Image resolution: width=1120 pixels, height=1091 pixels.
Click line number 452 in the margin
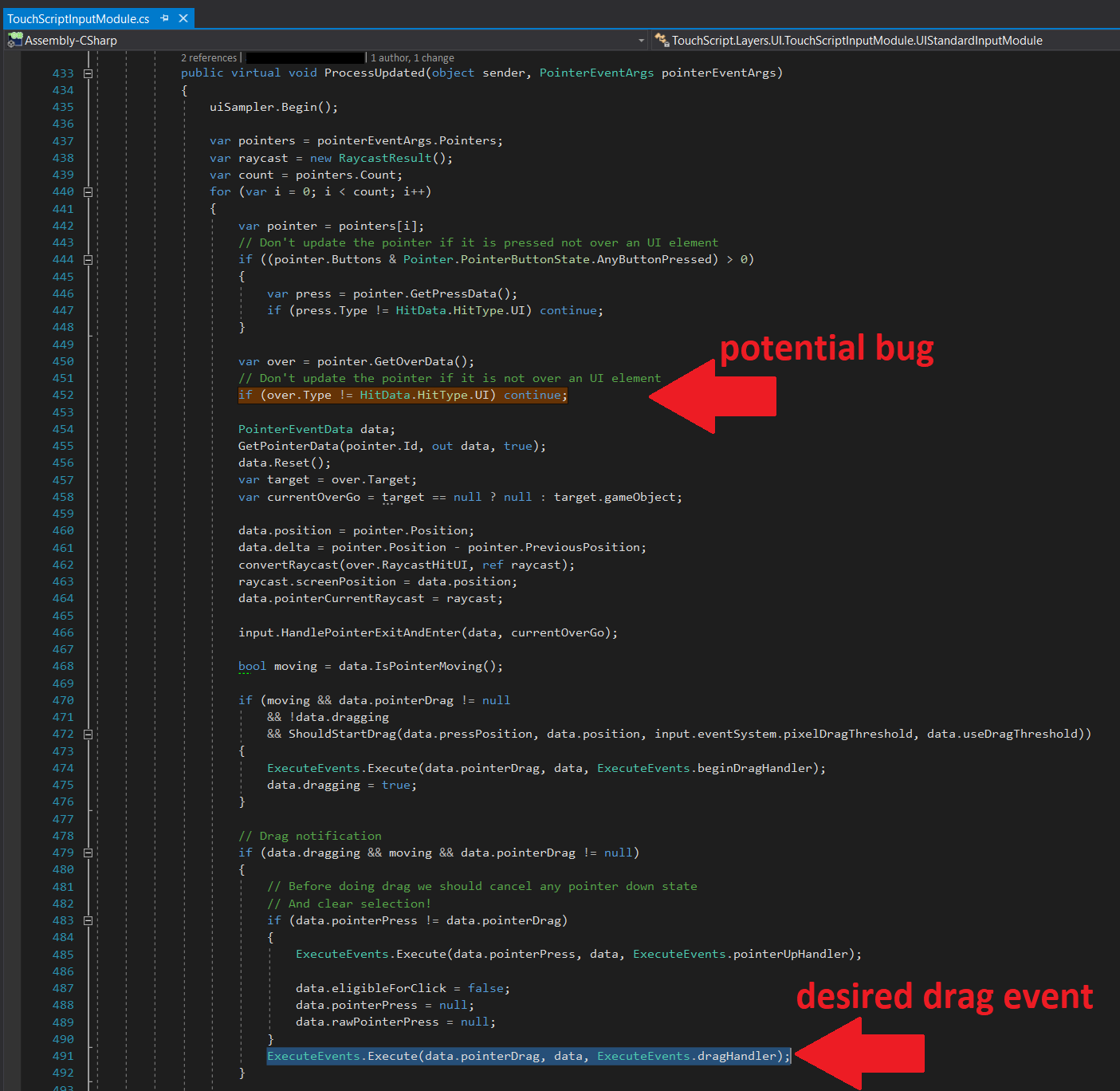click(x=63, y=395)
